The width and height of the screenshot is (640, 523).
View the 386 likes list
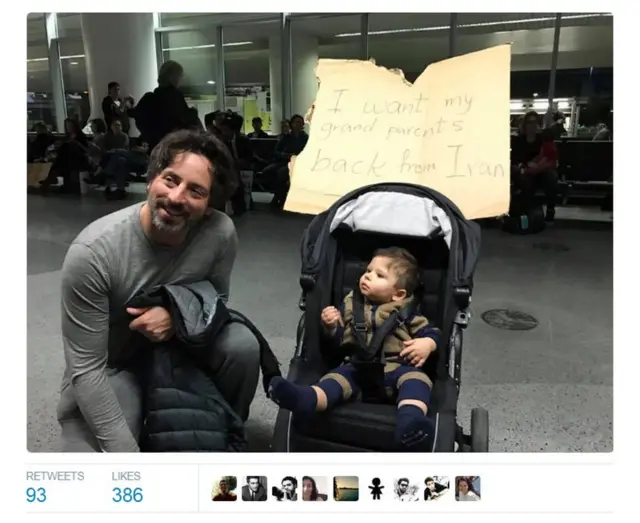pyautogui.click(x=127, y=495)
